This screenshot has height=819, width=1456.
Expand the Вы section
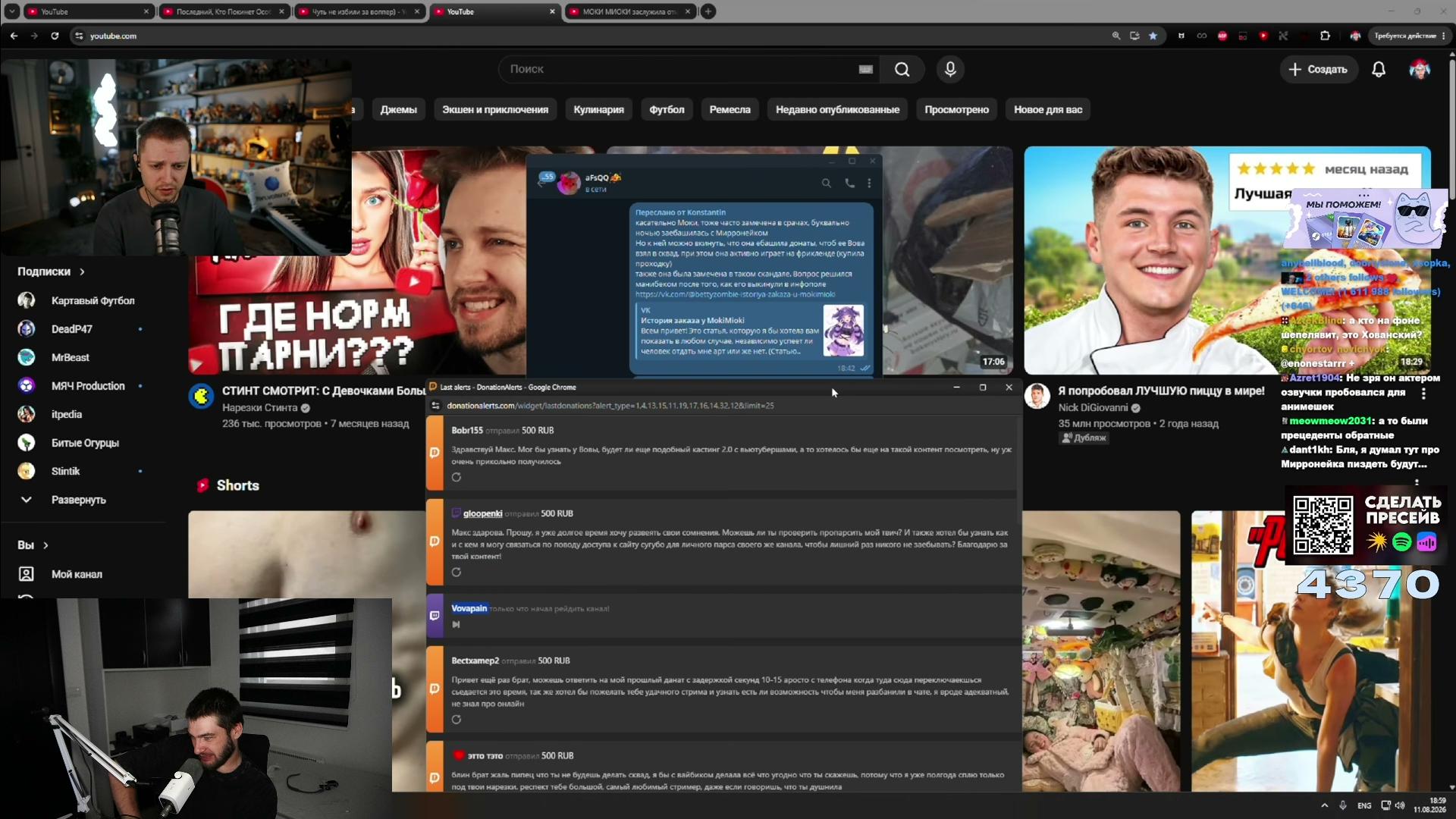[x=33, y=545]
